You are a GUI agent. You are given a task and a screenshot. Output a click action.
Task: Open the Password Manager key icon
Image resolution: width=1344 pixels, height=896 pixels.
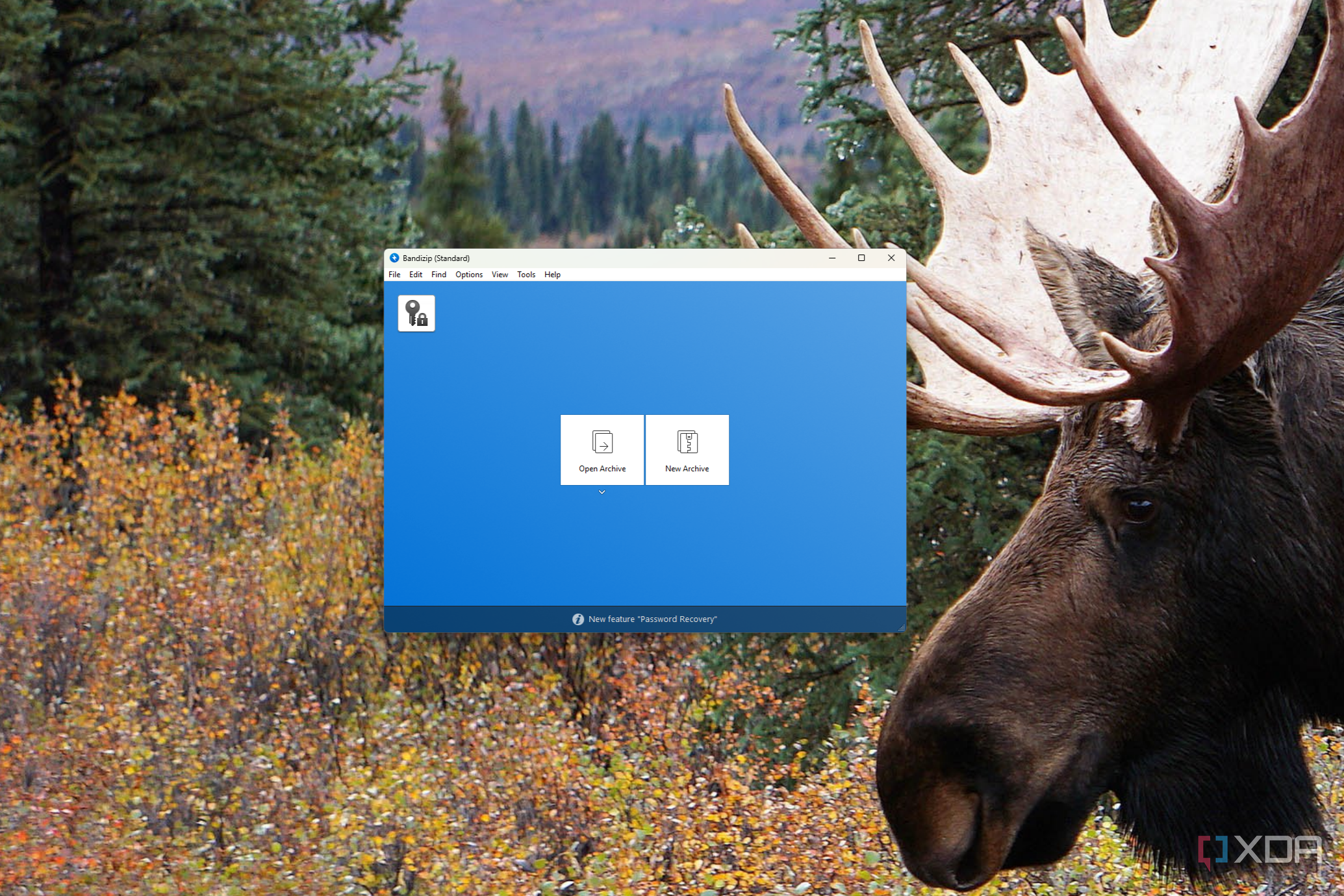(x=416, y=314)
